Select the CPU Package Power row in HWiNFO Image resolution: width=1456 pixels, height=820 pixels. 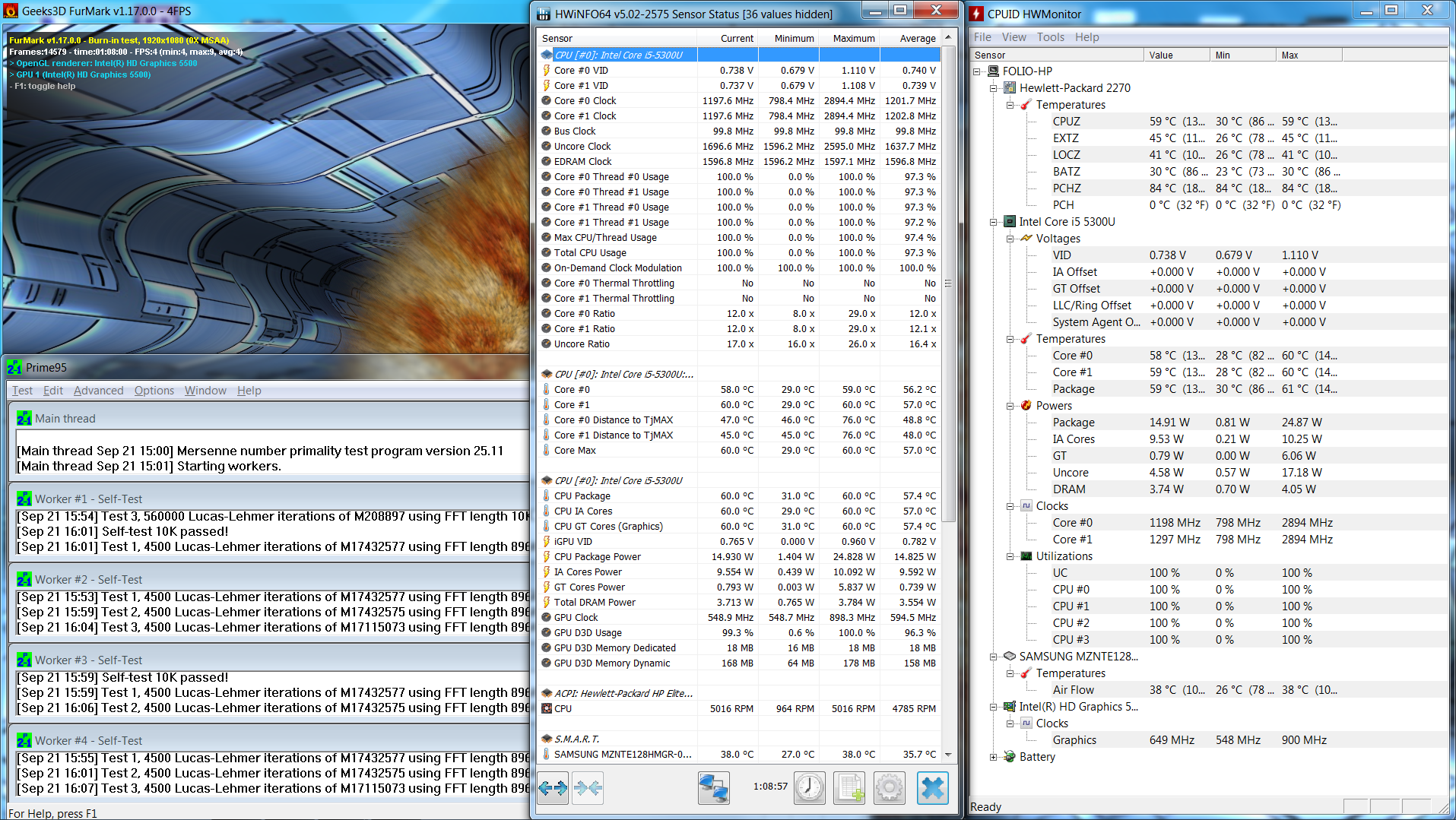[x=740, y=556]
